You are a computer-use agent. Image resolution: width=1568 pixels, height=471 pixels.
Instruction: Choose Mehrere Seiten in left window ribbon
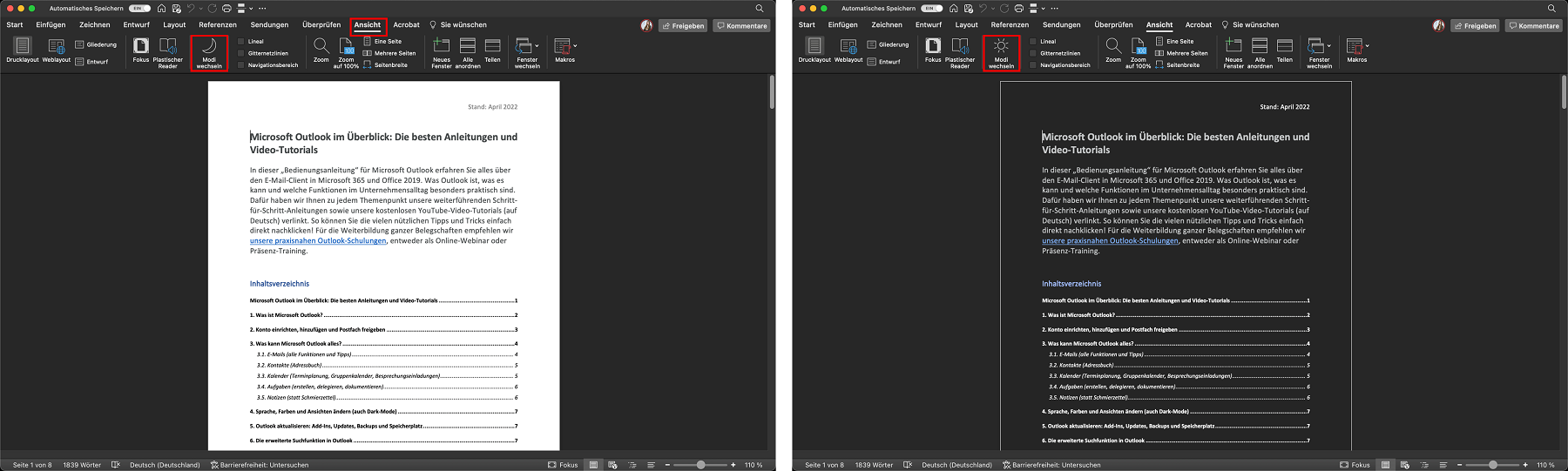(x=389, y=53)
